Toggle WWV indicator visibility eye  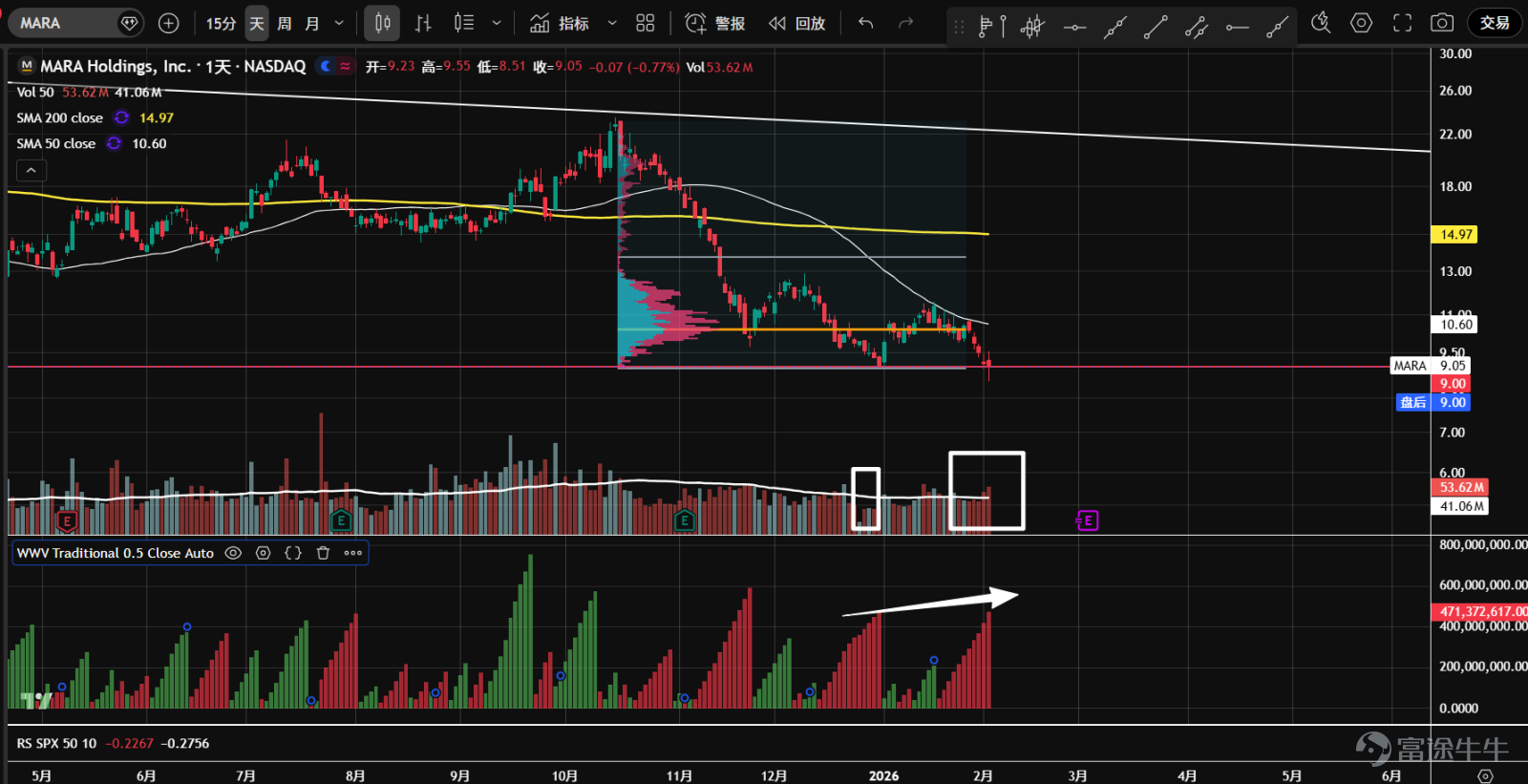coord(233,553)
